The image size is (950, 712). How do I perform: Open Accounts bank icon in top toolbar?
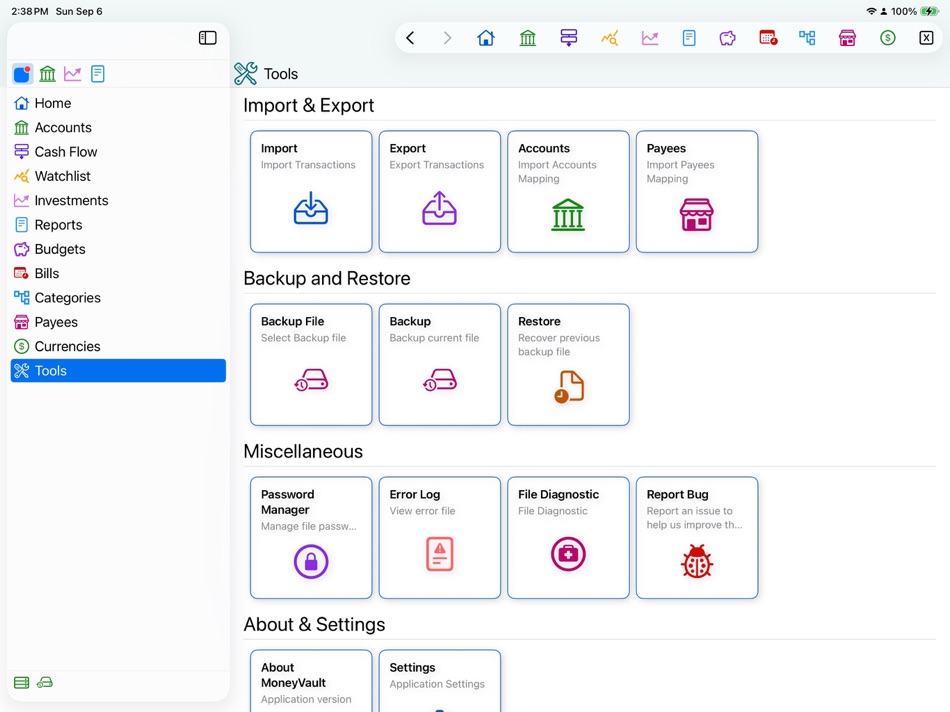pos(528,38)
